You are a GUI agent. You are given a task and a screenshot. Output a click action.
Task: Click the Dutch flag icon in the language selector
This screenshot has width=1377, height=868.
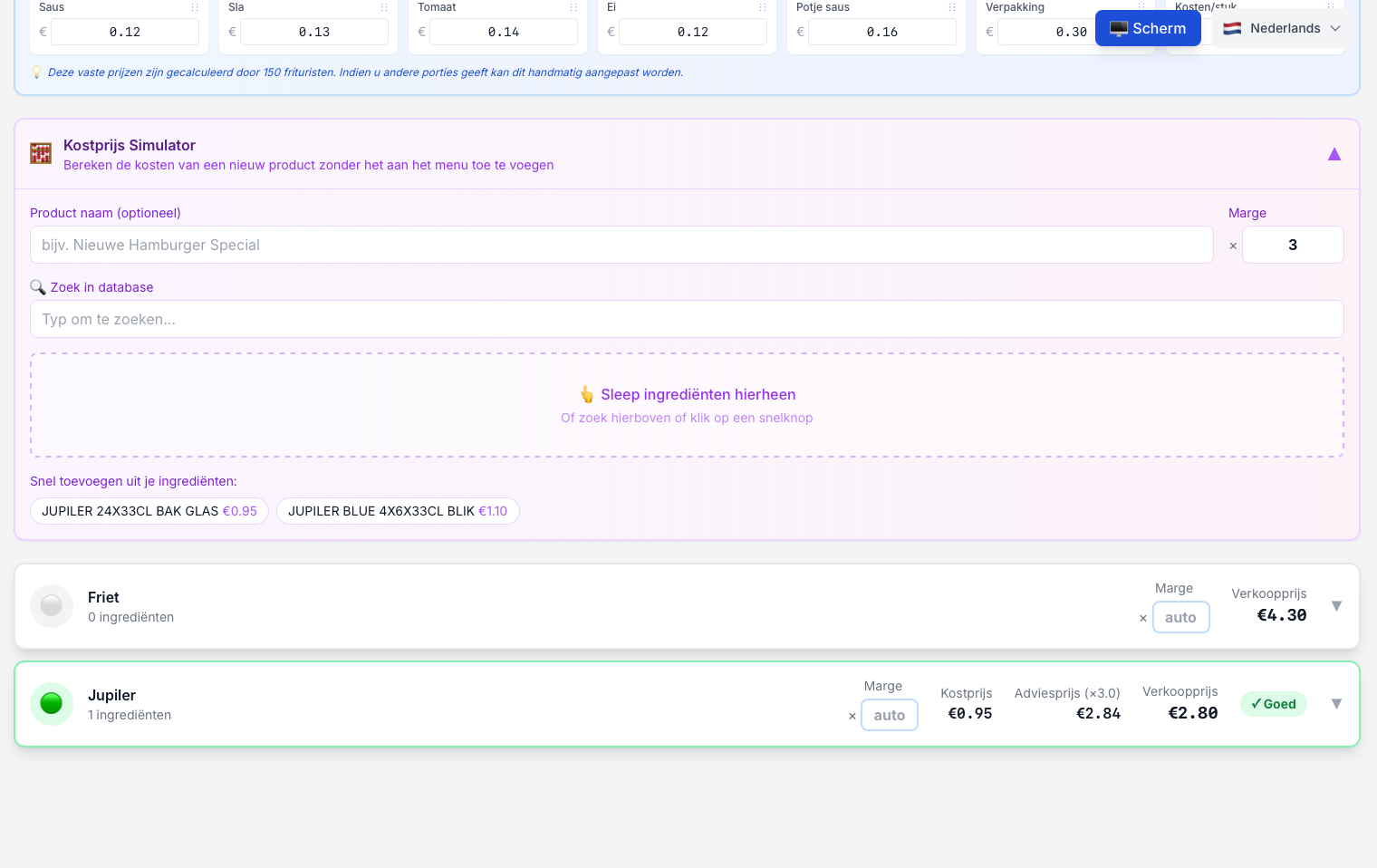click(1232, 28)
